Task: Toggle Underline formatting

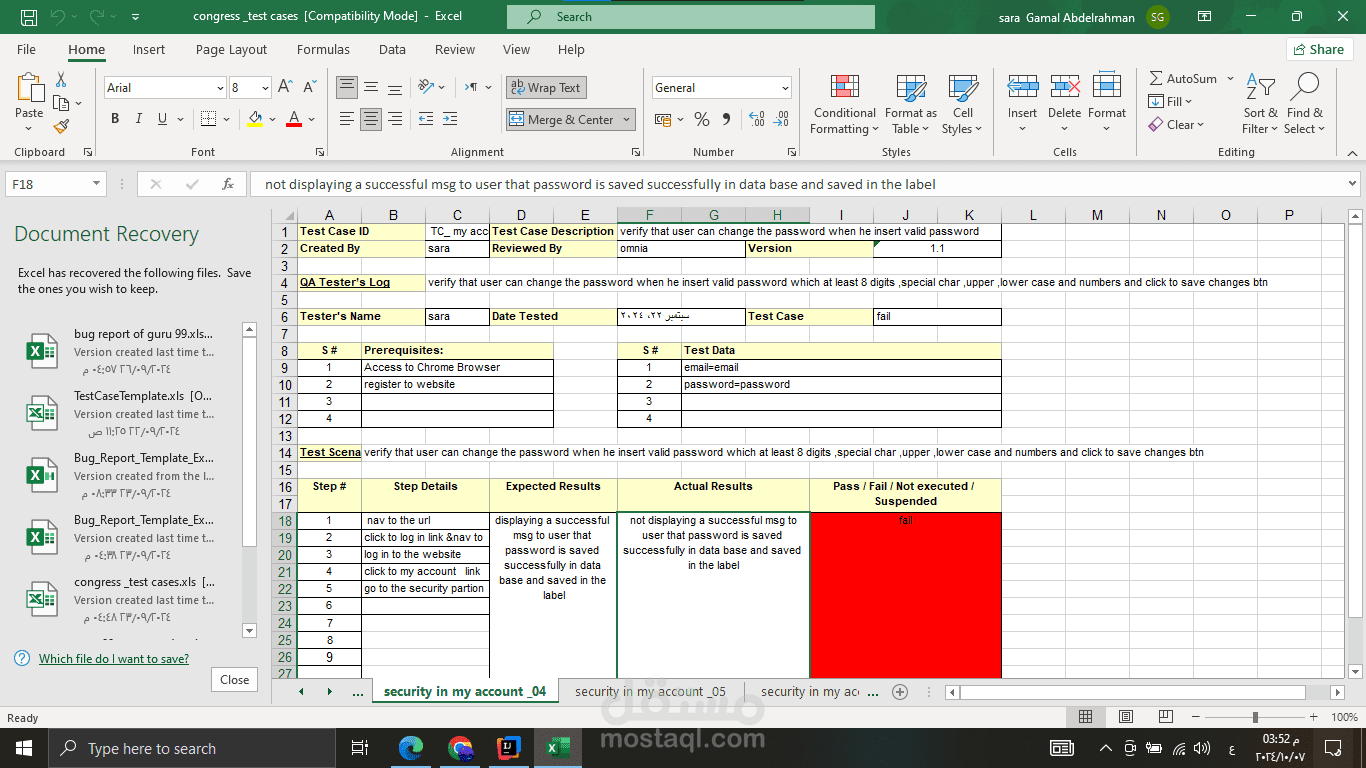Action: pyautogui.click(x=163, y=119)
